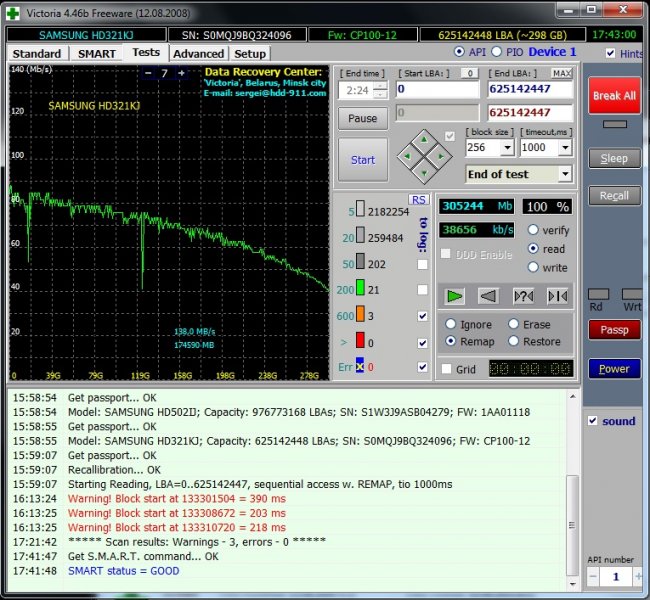
Task: Open the block size dropdown
Action: coord(507,148)
